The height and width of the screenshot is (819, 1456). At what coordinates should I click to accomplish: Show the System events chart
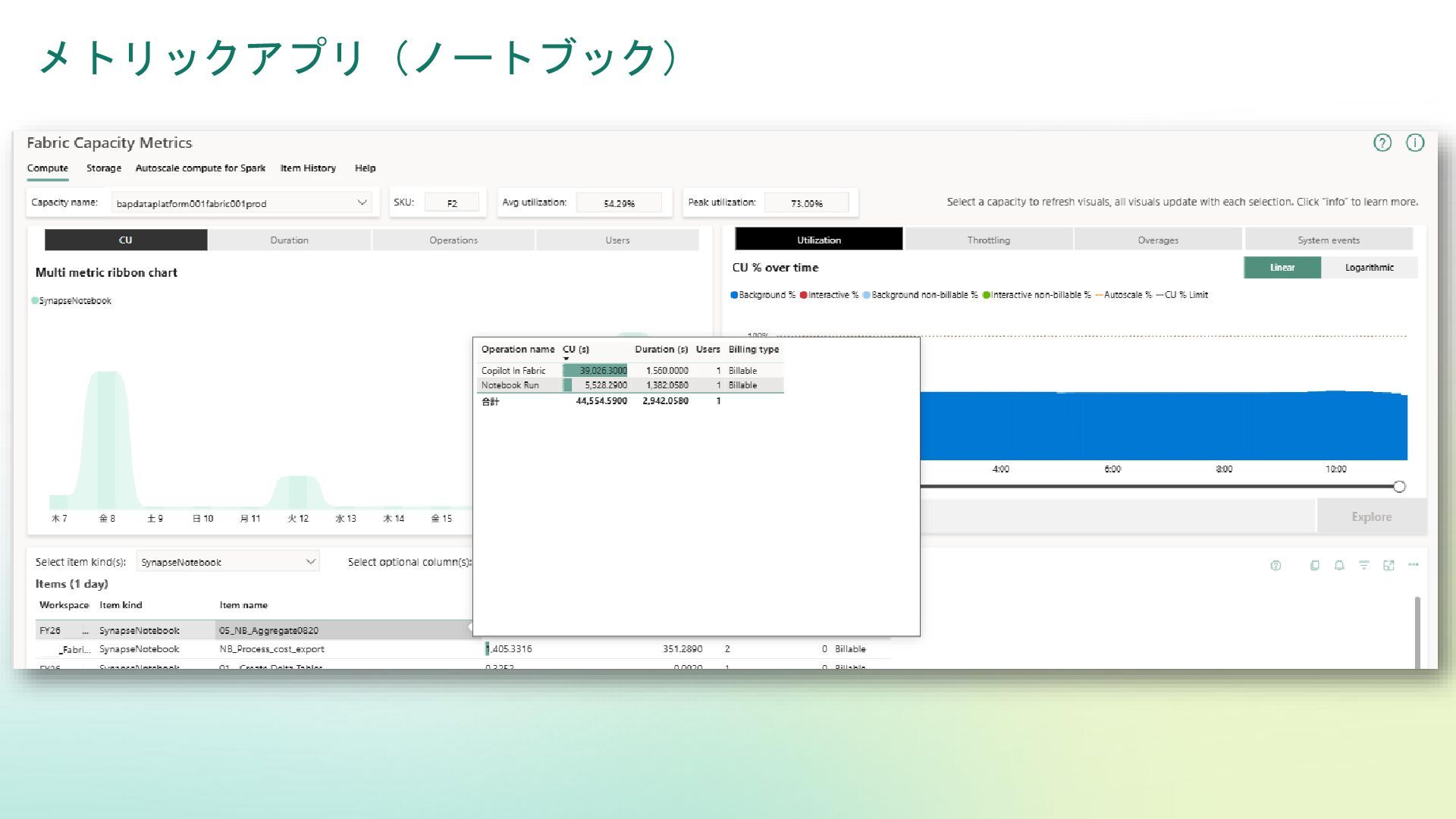(1329, 240)
